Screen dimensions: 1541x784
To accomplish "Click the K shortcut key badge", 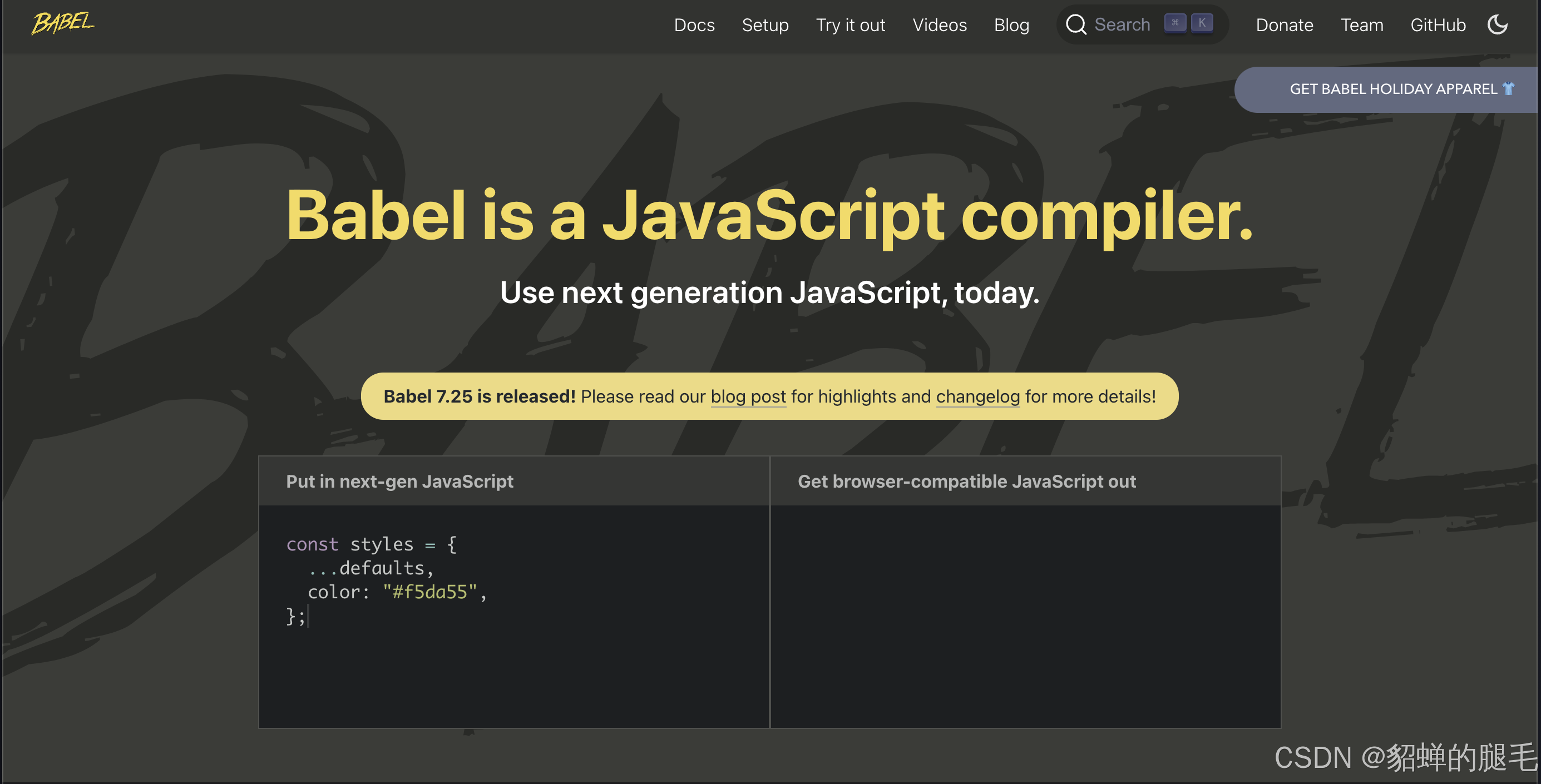I will [1201, 23].
